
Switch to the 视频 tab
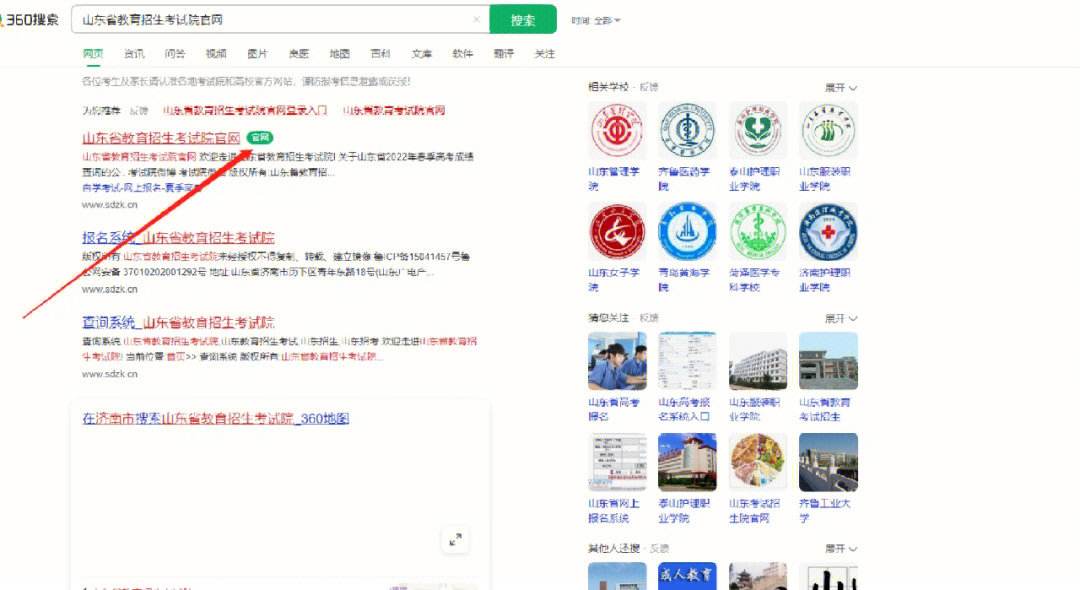(216, 54)
